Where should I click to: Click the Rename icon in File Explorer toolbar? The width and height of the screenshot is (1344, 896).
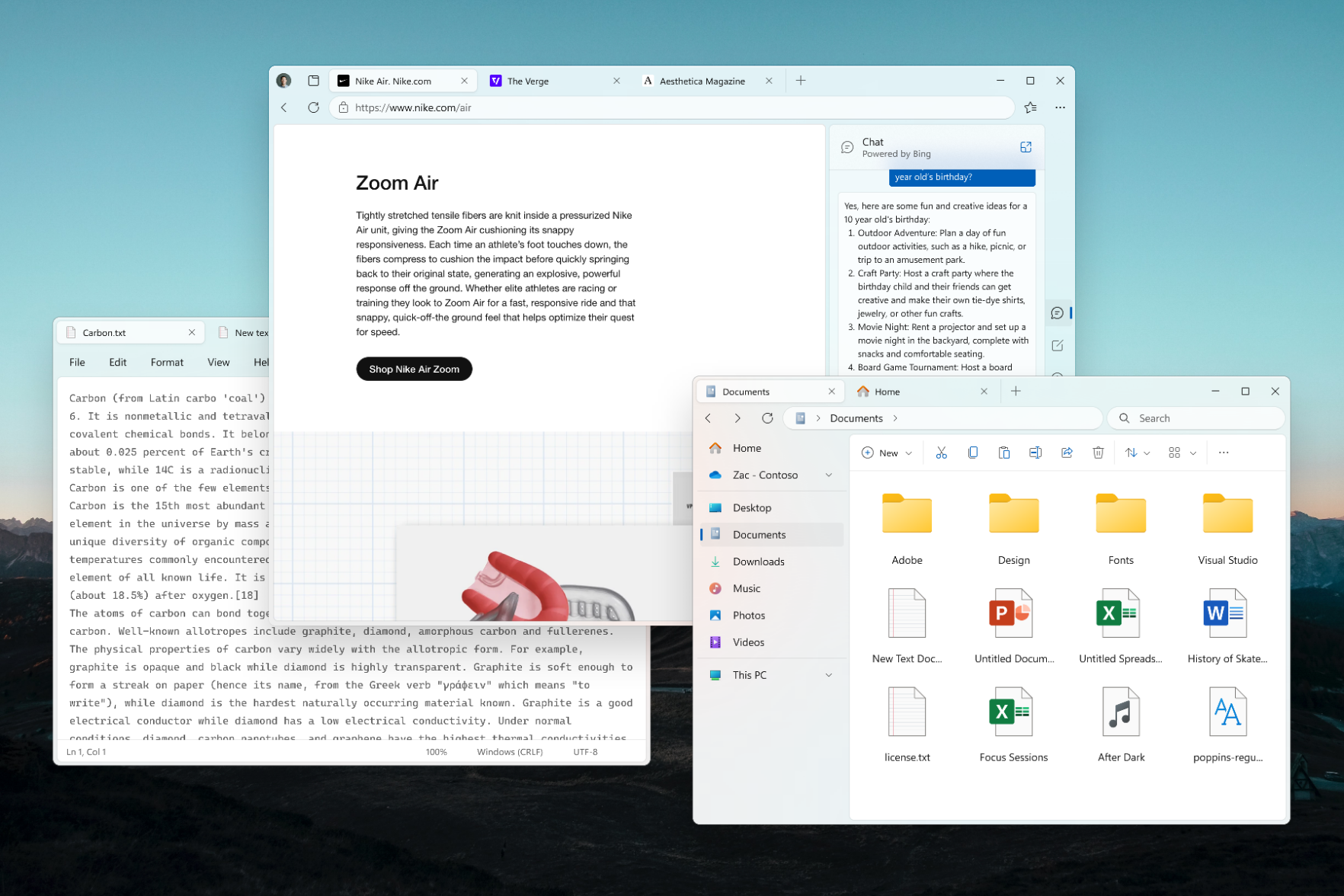tap(1035, 453)
